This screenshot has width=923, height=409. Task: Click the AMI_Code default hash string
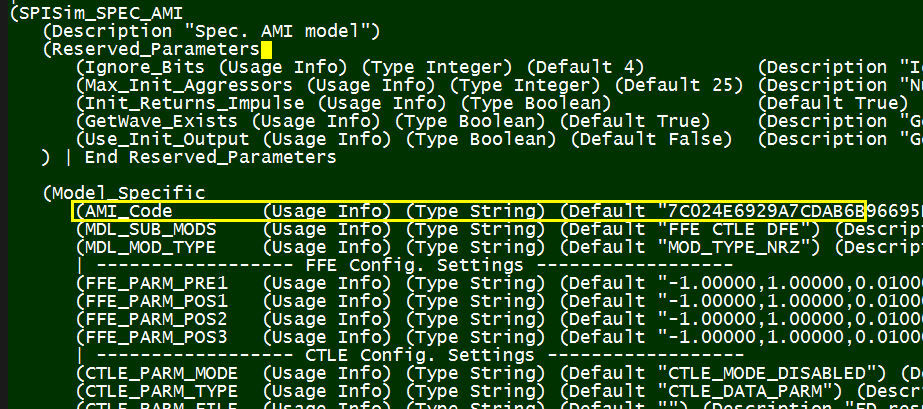[x=762, y=211]
